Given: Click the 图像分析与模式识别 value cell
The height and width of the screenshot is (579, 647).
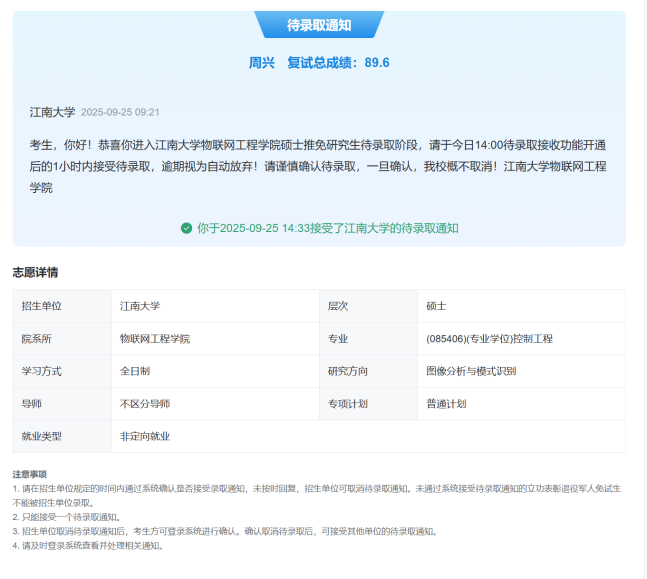Looking at the screenshot, I should click(522, 371).
